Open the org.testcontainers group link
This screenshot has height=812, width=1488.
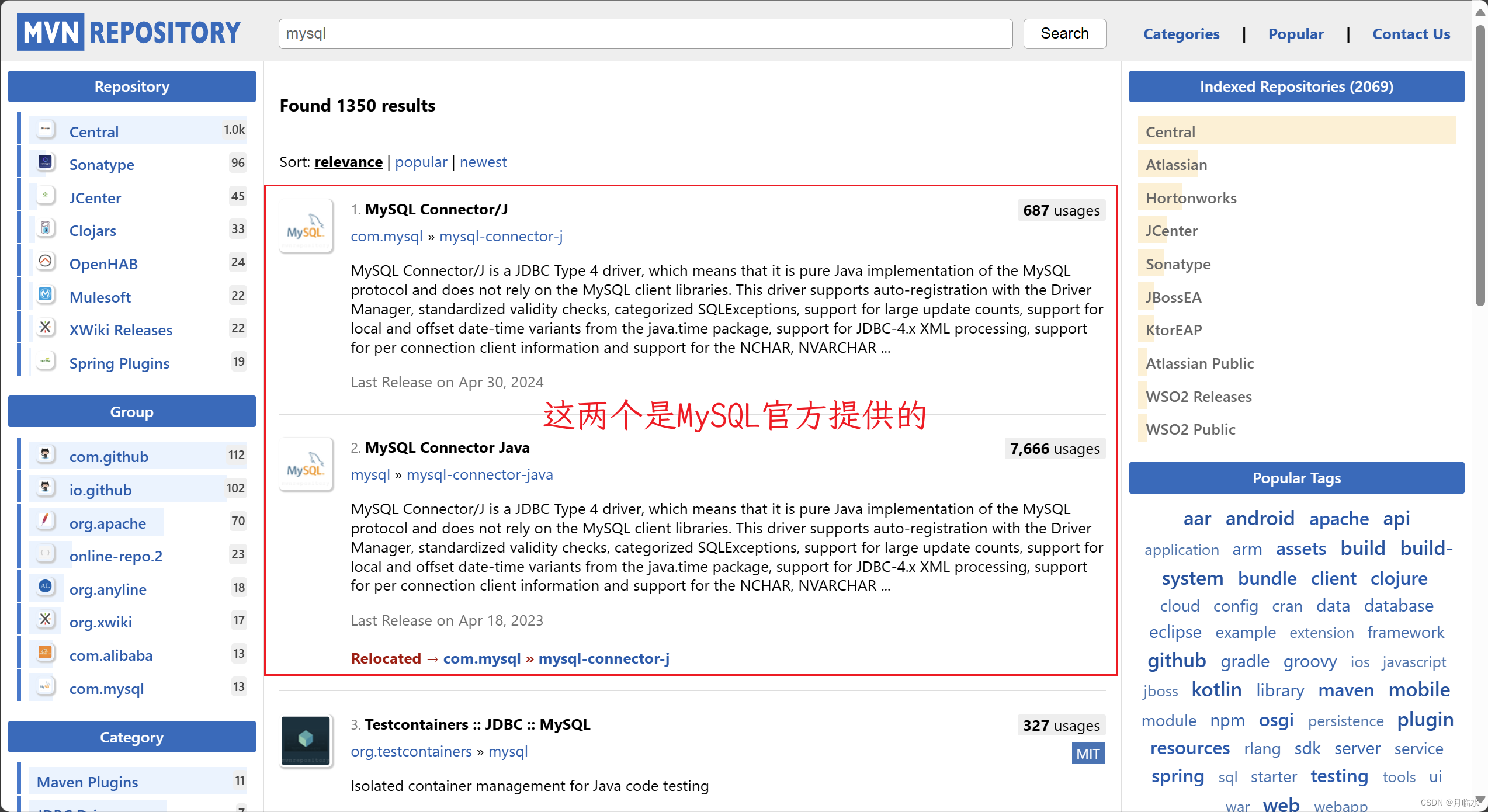coord(411,751)
